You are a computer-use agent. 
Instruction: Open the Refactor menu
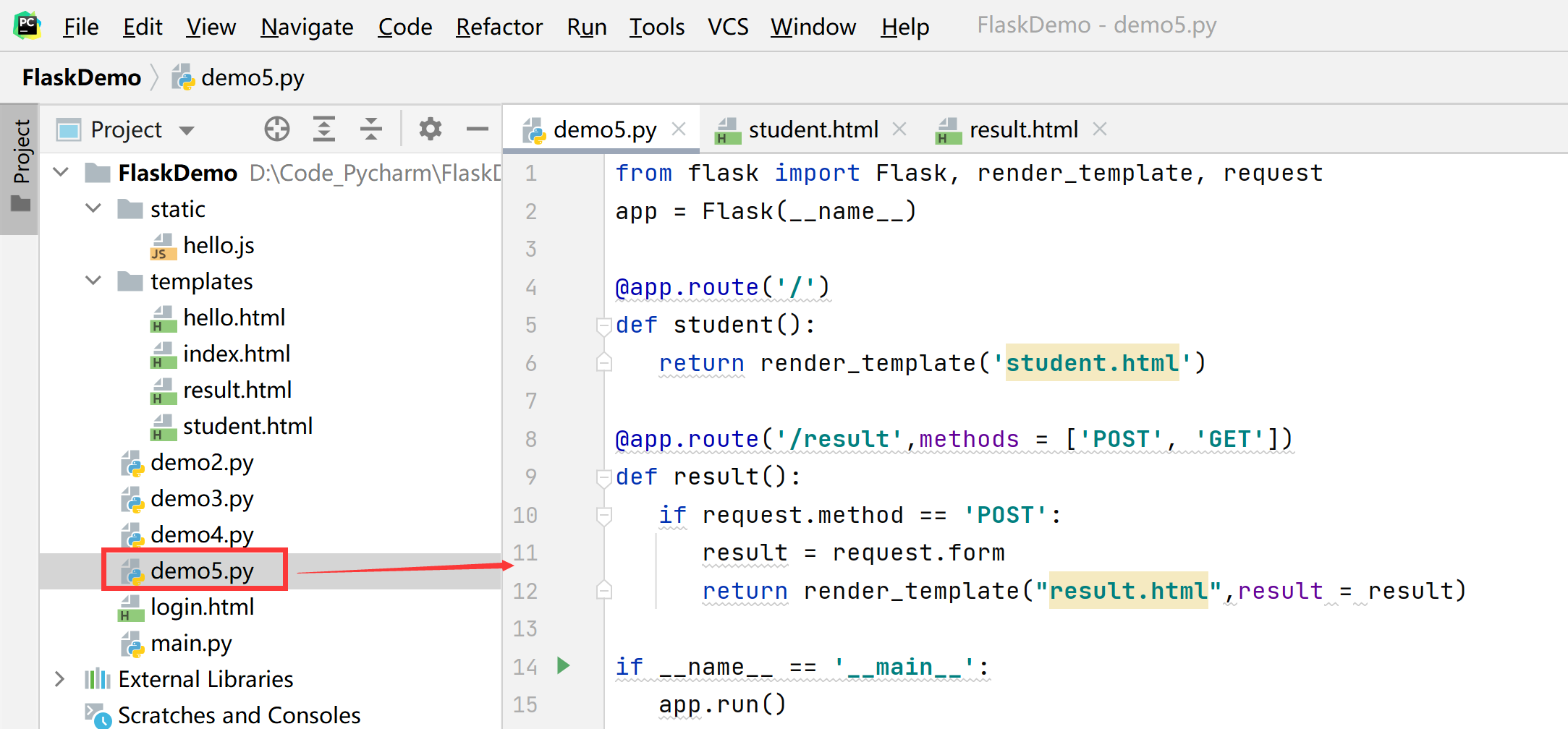[x=499, y=27]
